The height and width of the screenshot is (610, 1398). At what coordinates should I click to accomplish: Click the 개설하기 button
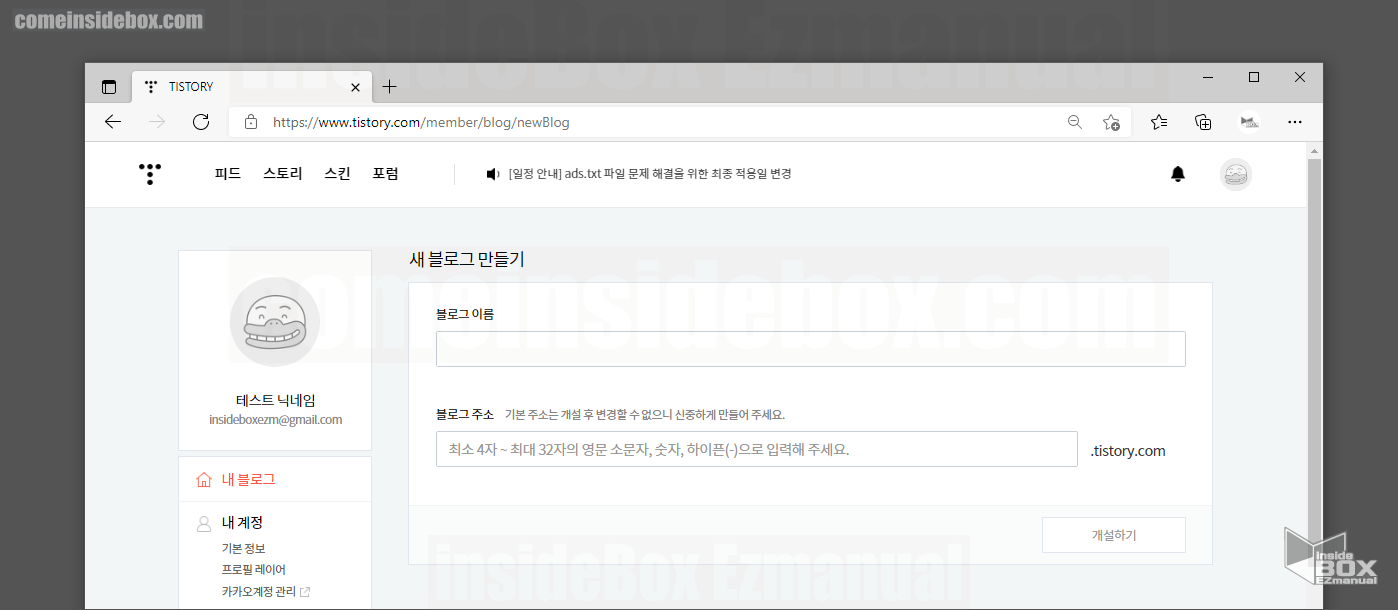tap(1114, 535)
